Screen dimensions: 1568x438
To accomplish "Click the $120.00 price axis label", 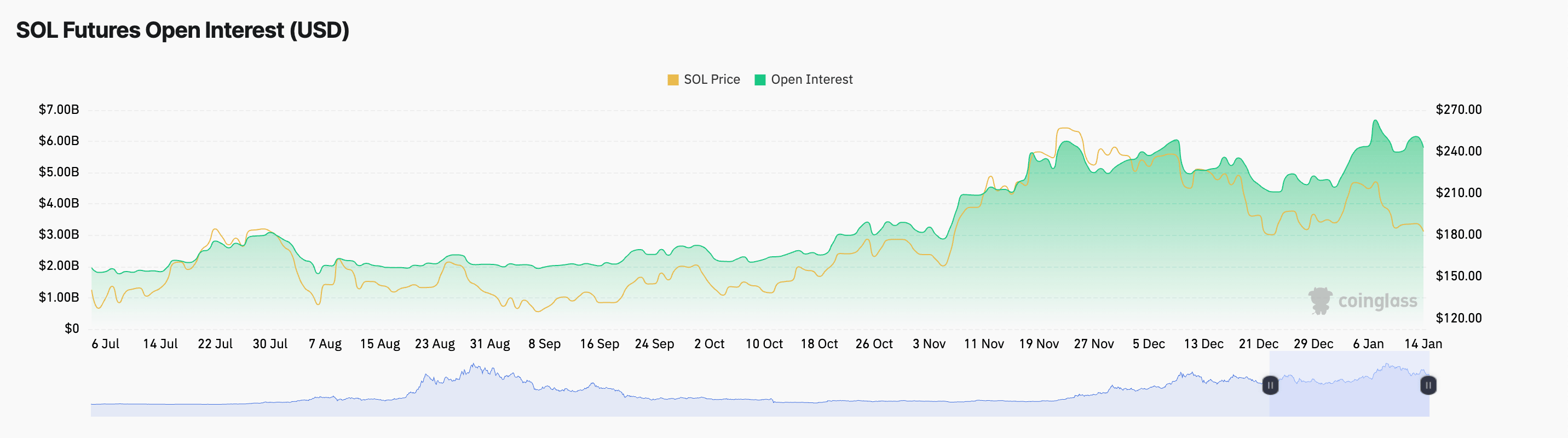I will click(1459, 318).
